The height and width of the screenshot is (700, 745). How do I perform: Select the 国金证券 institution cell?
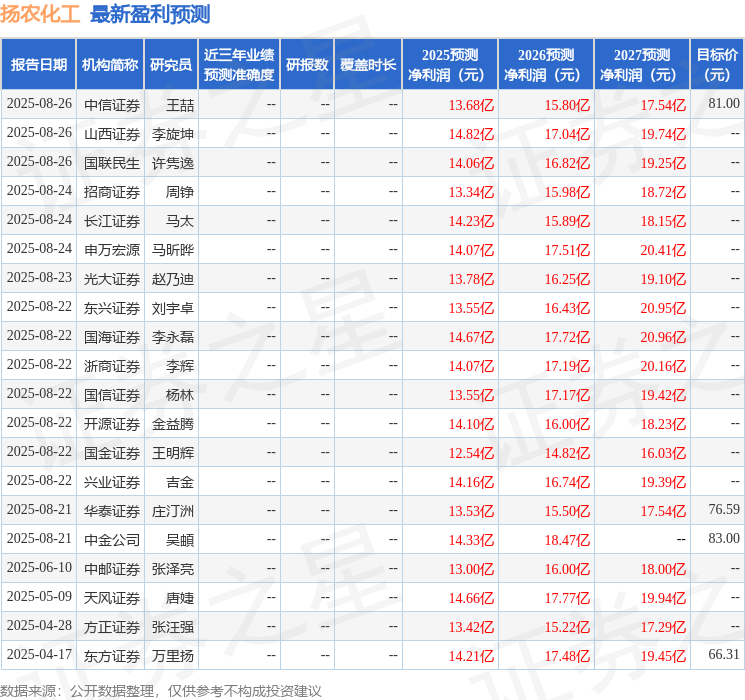pyautogui.click(x=112, y=453)
